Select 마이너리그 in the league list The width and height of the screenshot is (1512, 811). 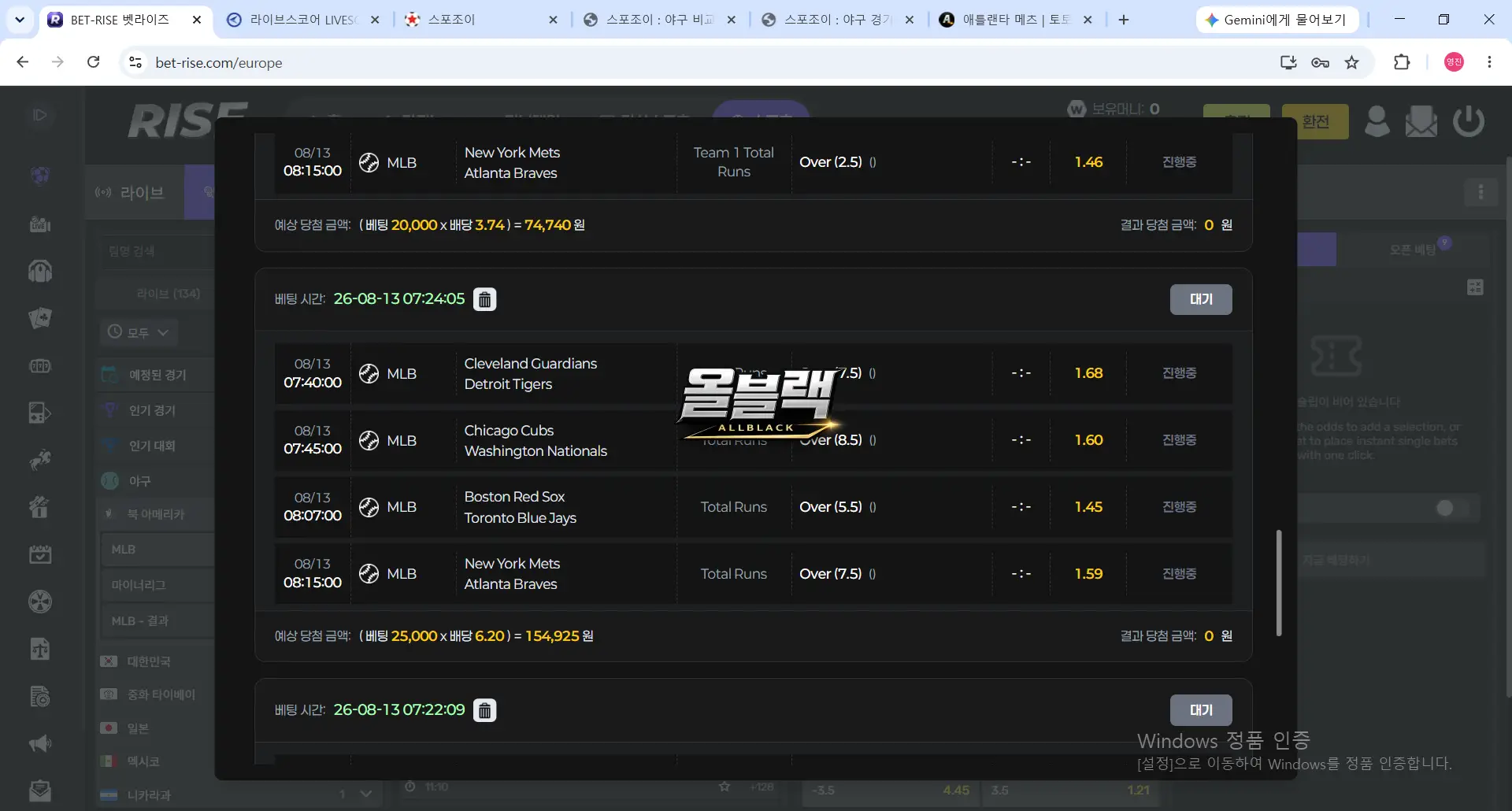tap(157, 585)
